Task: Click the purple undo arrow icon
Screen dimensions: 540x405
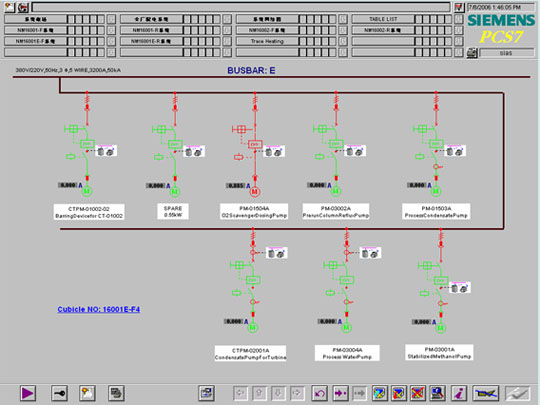Action: (x=320, y=393)
